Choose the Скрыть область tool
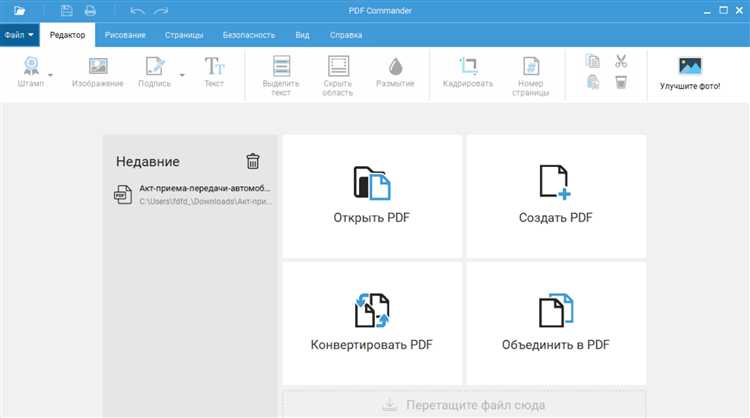This screenshot has width=750, height=418. pos(338,76)
